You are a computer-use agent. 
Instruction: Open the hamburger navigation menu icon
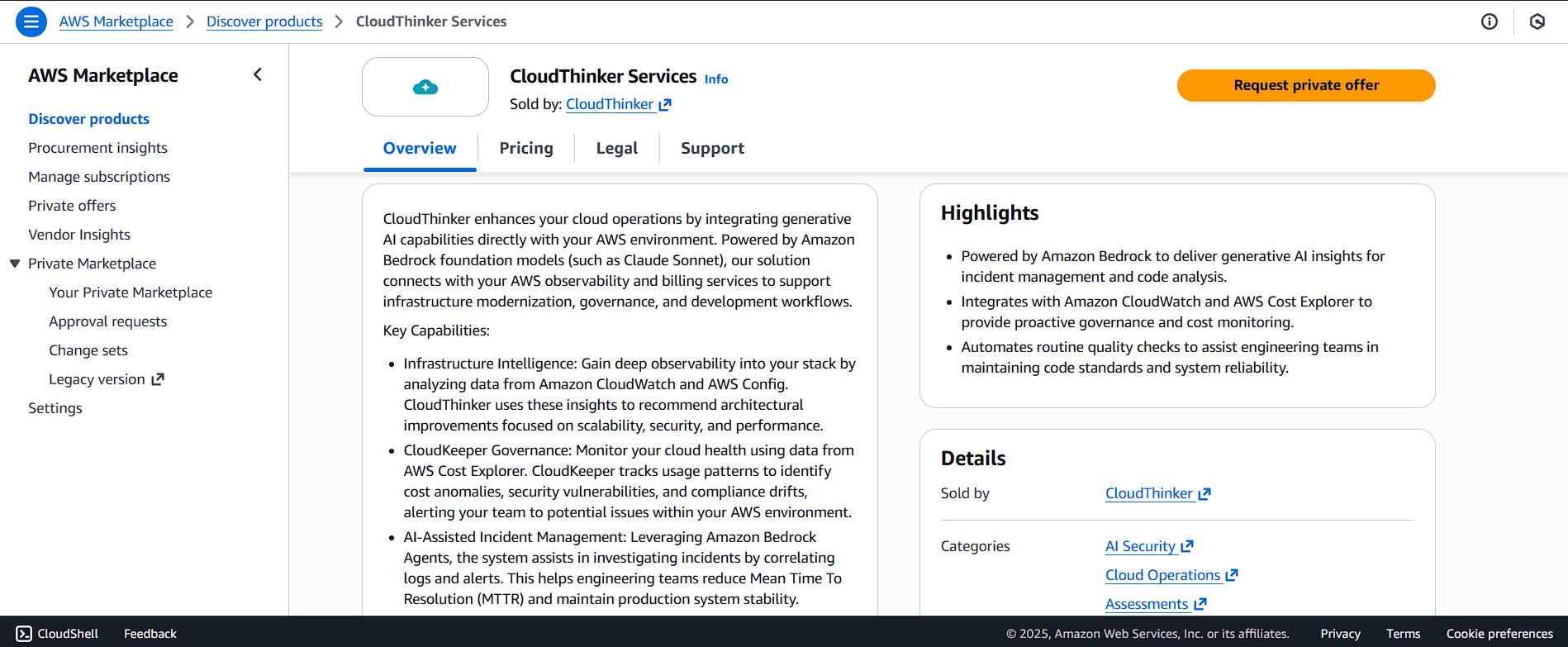[x=31, y=21]
